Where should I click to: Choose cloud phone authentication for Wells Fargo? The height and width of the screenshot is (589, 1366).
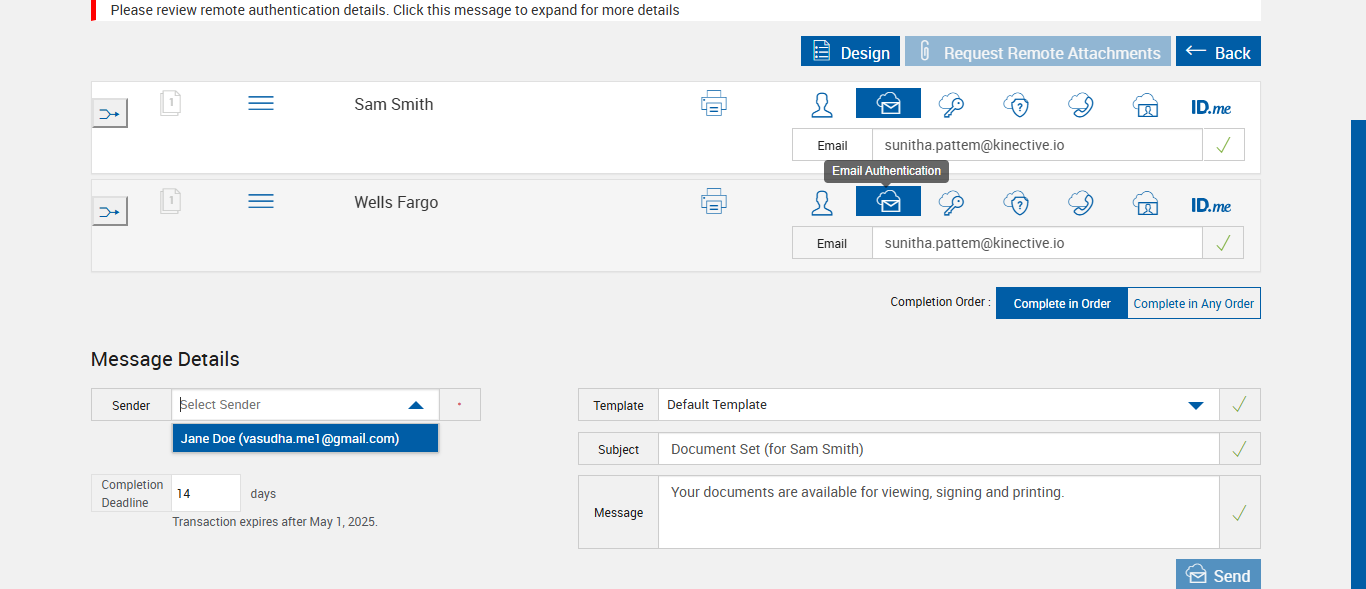1080,203
